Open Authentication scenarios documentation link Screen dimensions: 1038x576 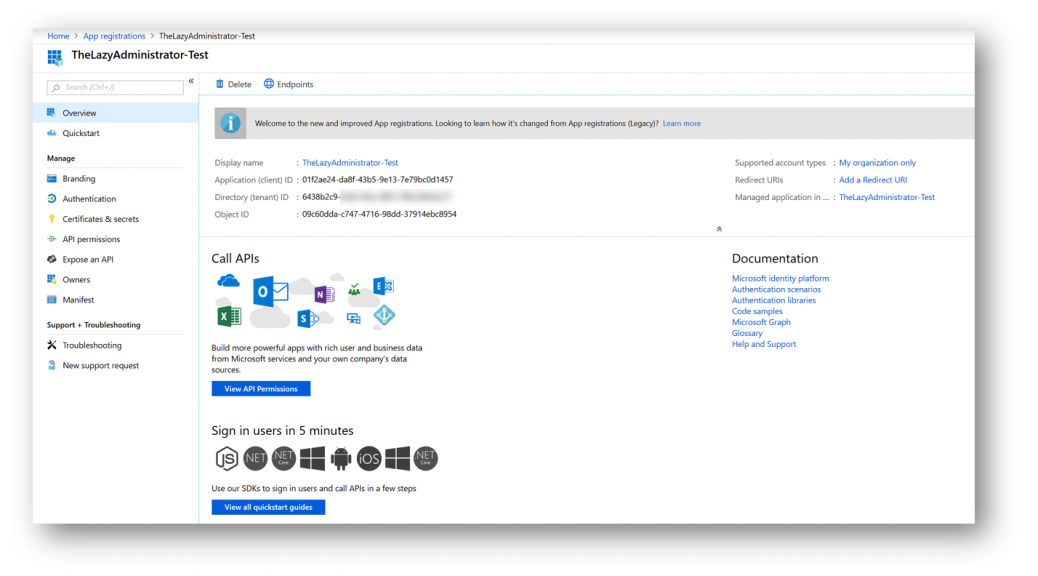pyautogui.click(x=776, y=289)
